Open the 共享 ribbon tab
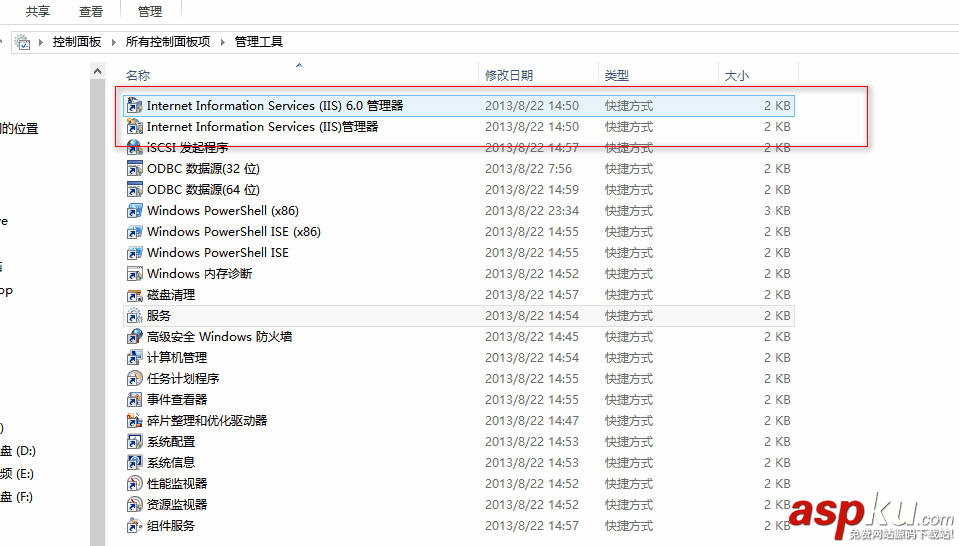This screenshot has height=546, width=959. (x=38, y=12)
